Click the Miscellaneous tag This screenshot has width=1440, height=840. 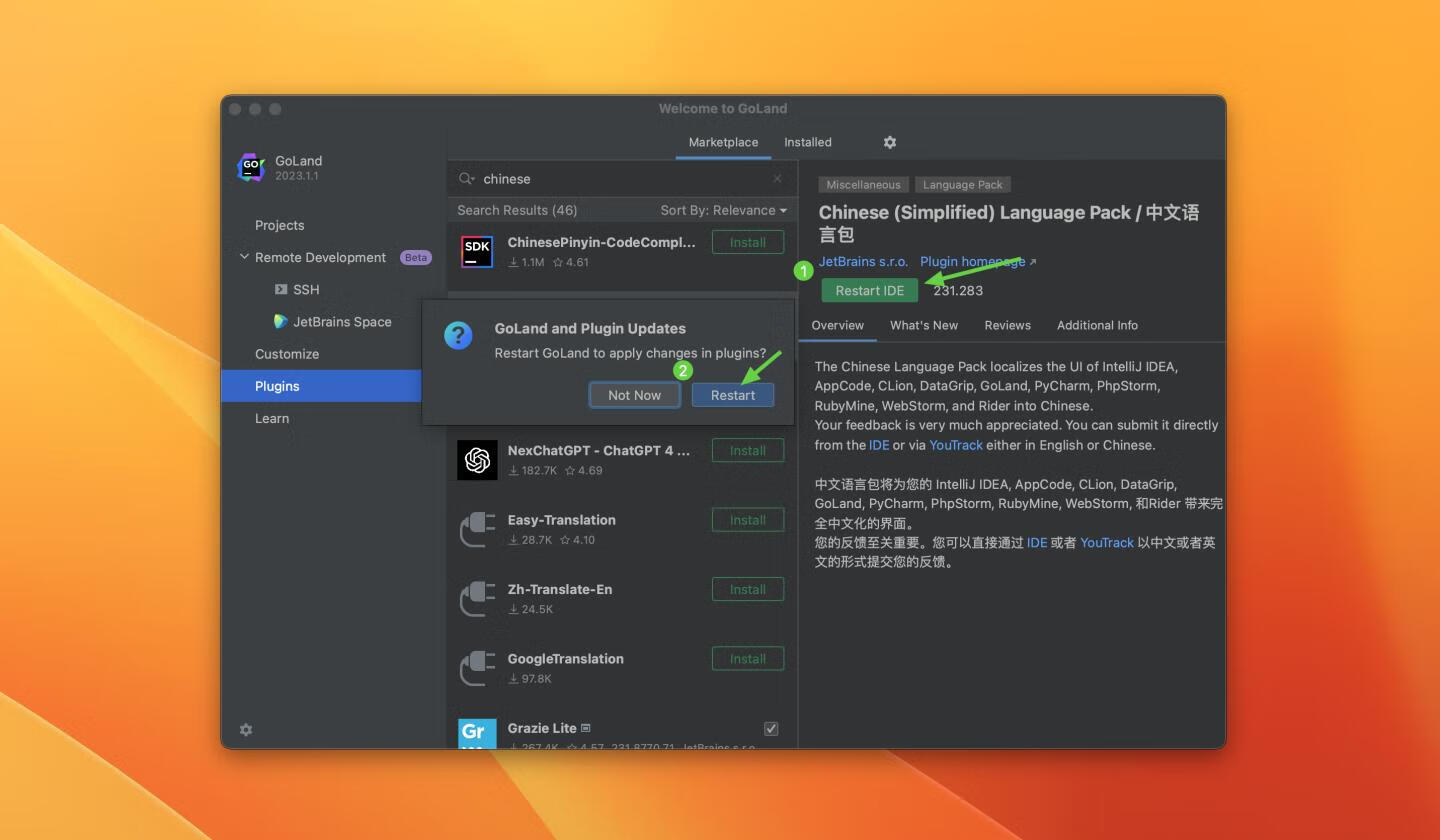(x=863, y=184)
